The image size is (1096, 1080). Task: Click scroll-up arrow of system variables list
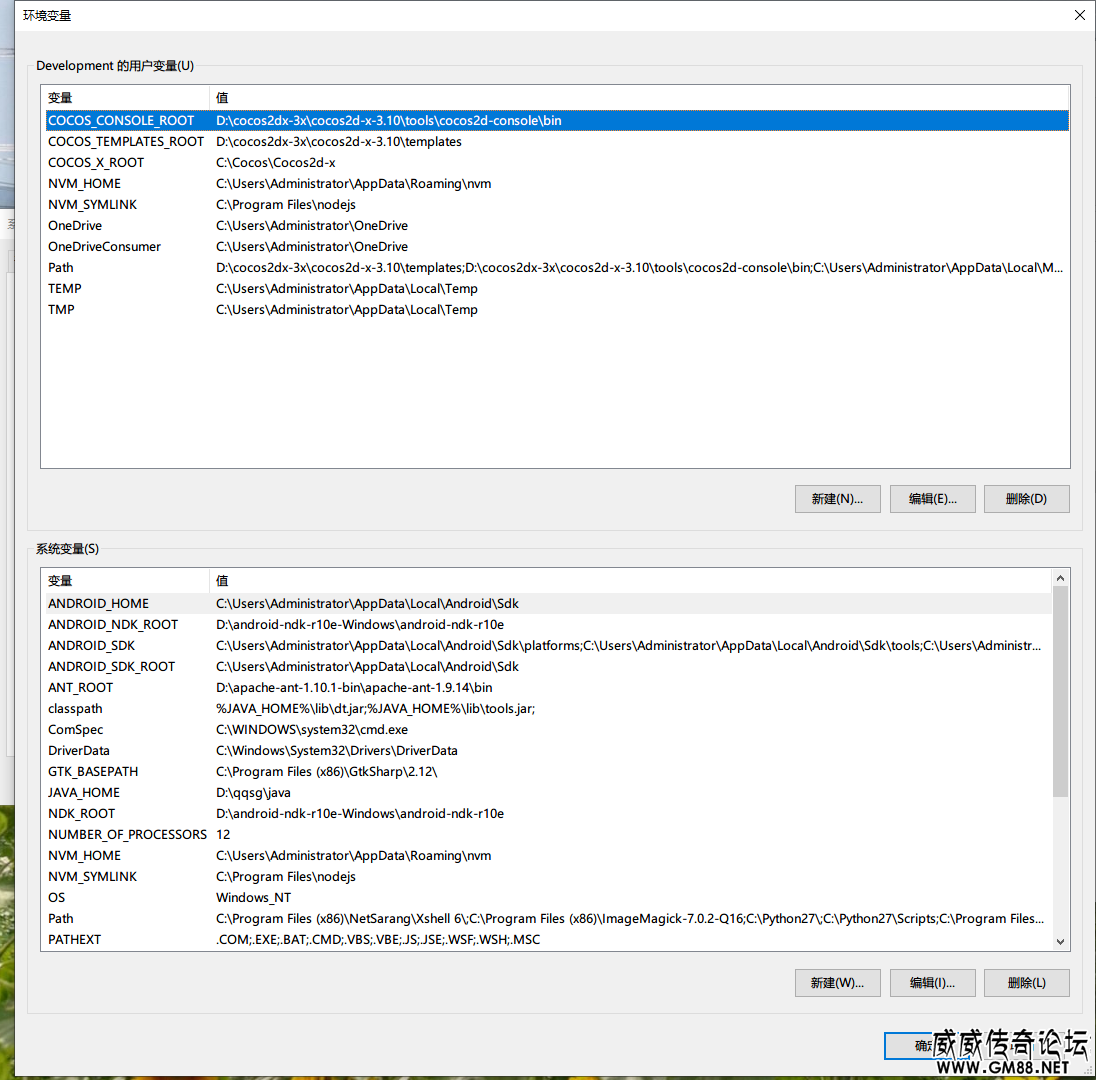(1060, 578)
